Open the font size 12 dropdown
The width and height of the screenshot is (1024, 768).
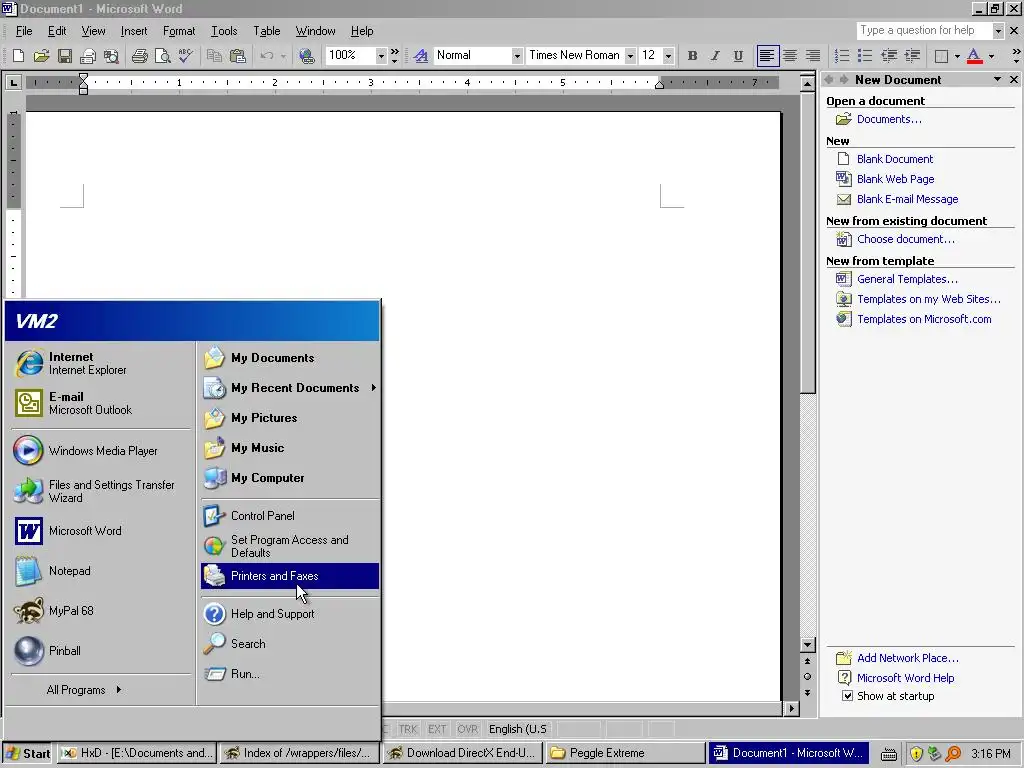pyautogui.click(x=667, y=56)
